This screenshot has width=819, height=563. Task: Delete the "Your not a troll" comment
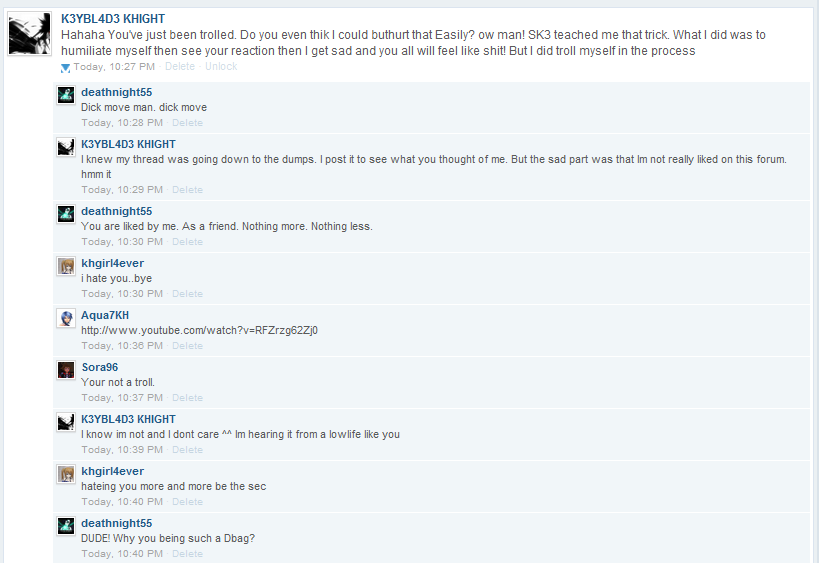click(187, 397)
